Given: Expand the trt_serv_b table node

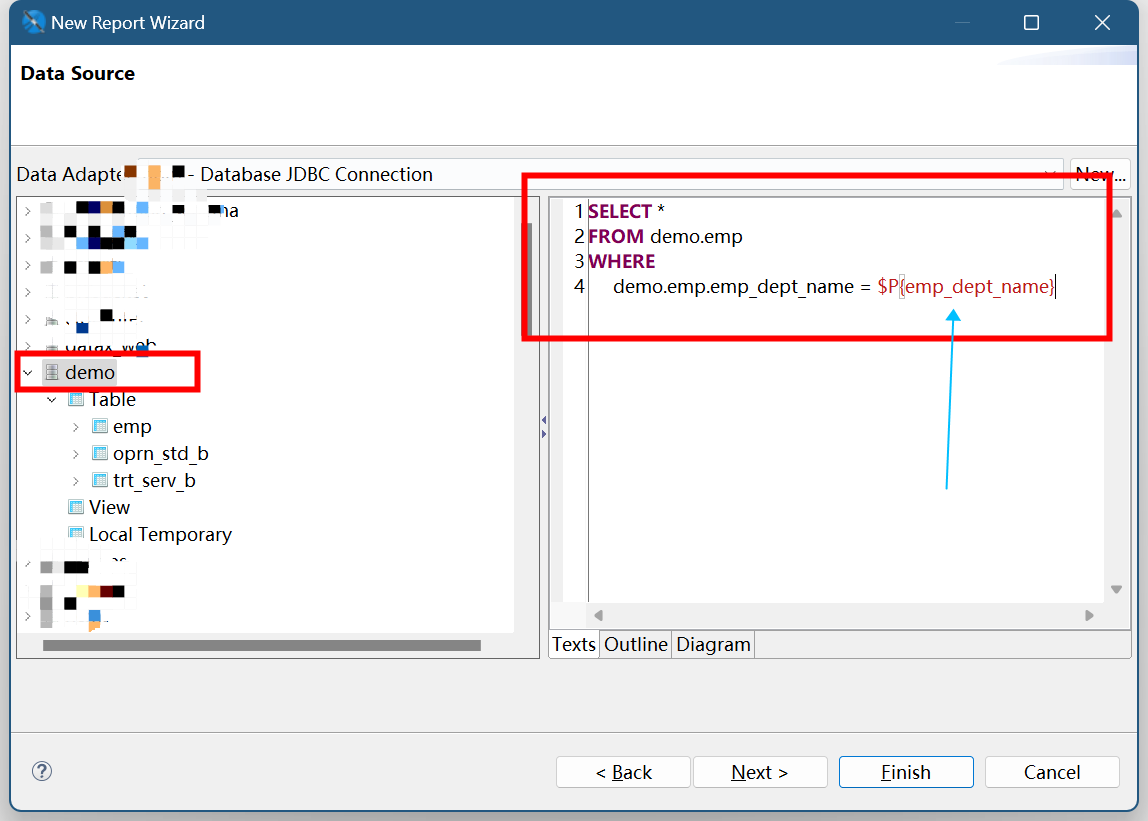Looking at the screenshot, I should [x=76, y=481].
